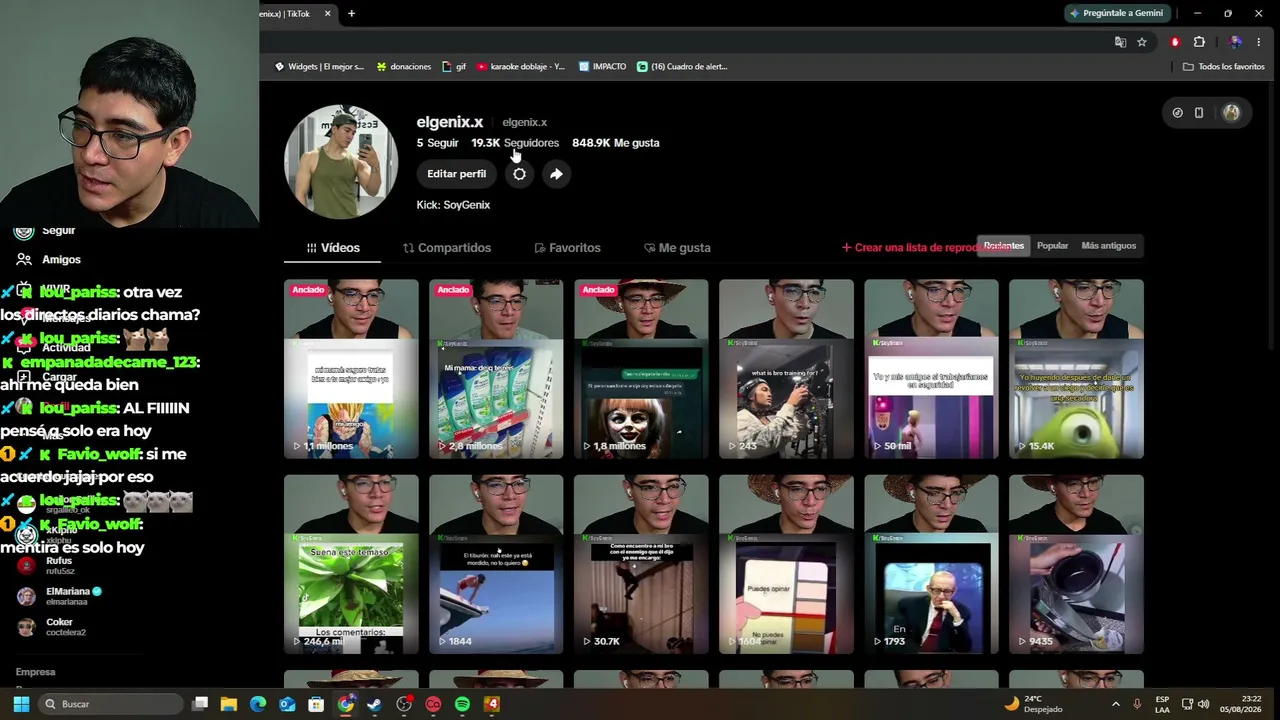View the 19.3K Seguidores list
The height and width of the screenshot is (720, 1280).
(515, 143)
